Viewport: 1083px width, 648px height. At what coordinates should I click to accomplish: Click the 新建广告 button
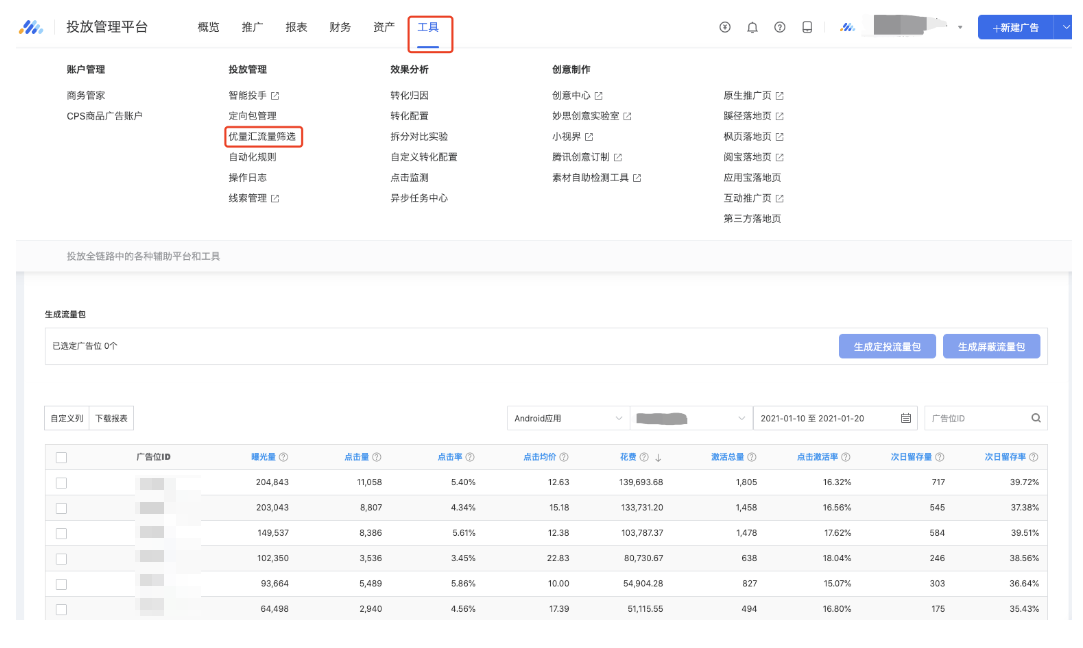1015,28
